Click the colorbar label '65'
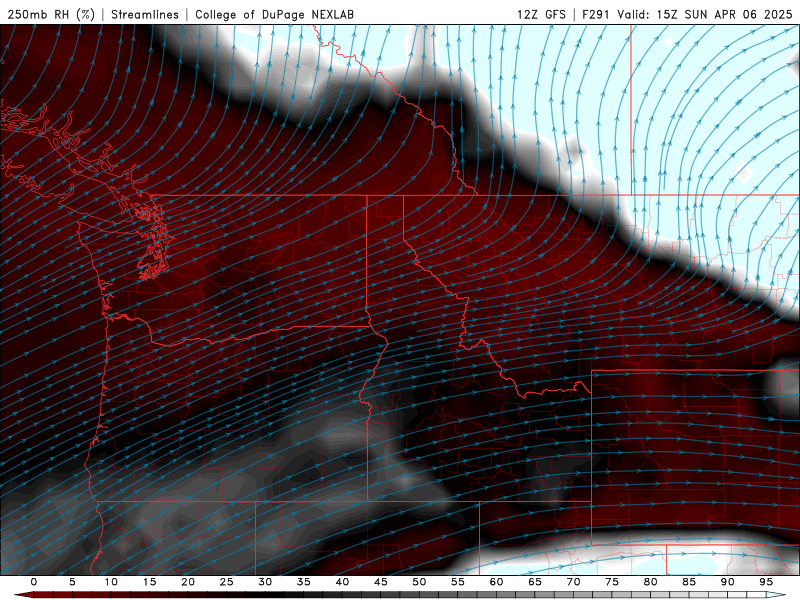800x600 pixels. click(535, 582)
